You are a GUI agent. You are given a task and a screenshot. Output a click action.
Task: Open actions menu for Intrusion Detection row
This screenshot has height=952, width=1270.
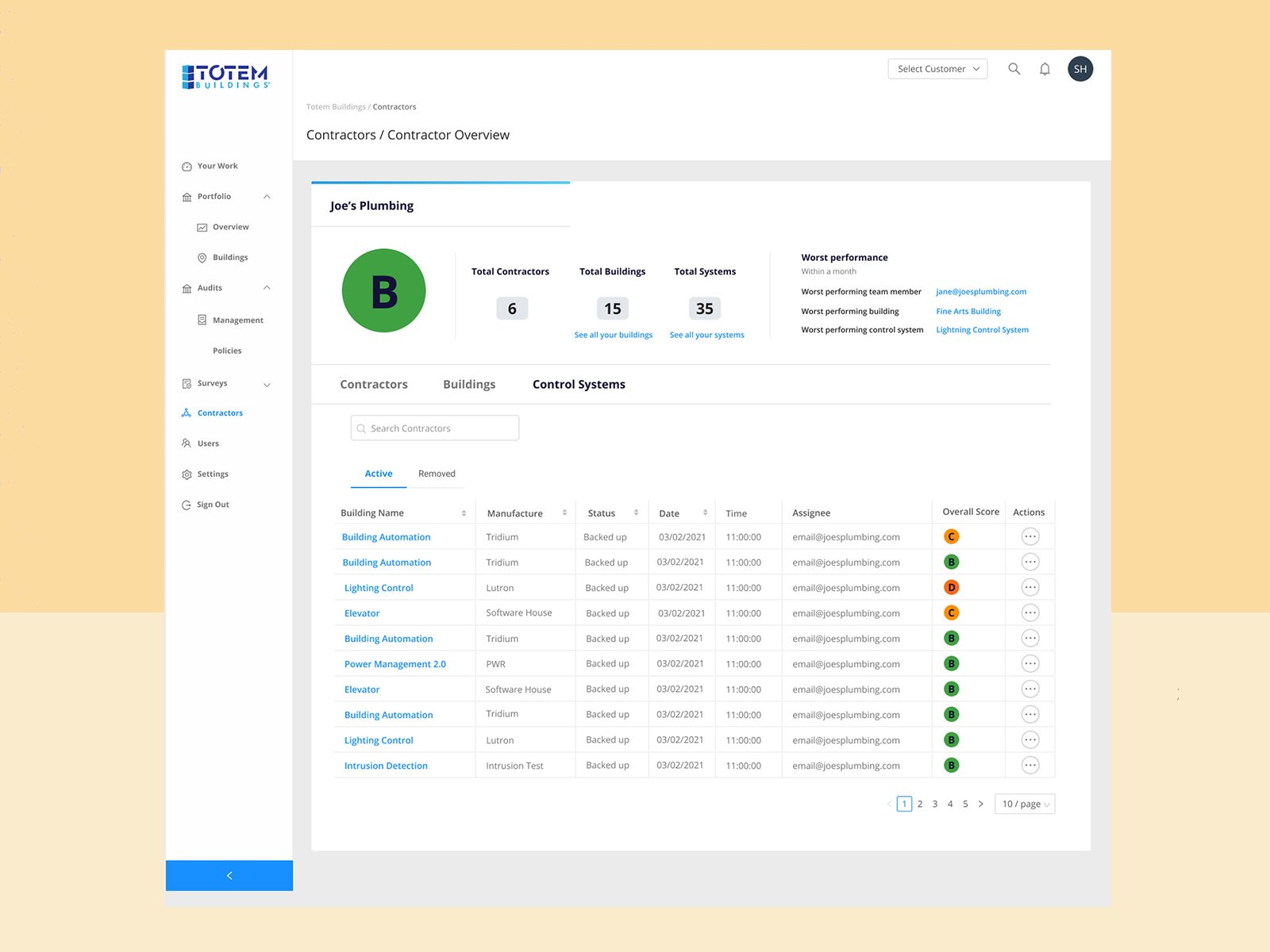click(x=1030, y=766)
